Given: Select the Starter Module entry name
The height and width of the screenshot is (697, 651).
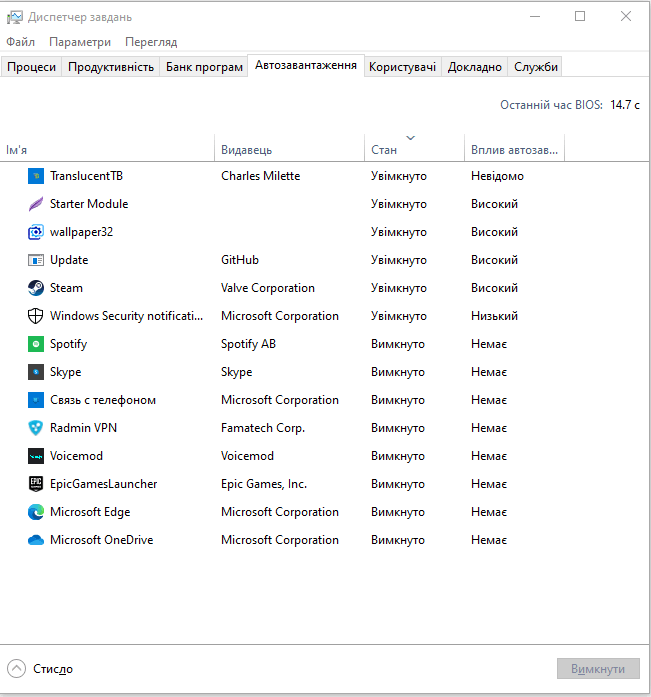Looking at the screenshot, I should pos(89,204).
